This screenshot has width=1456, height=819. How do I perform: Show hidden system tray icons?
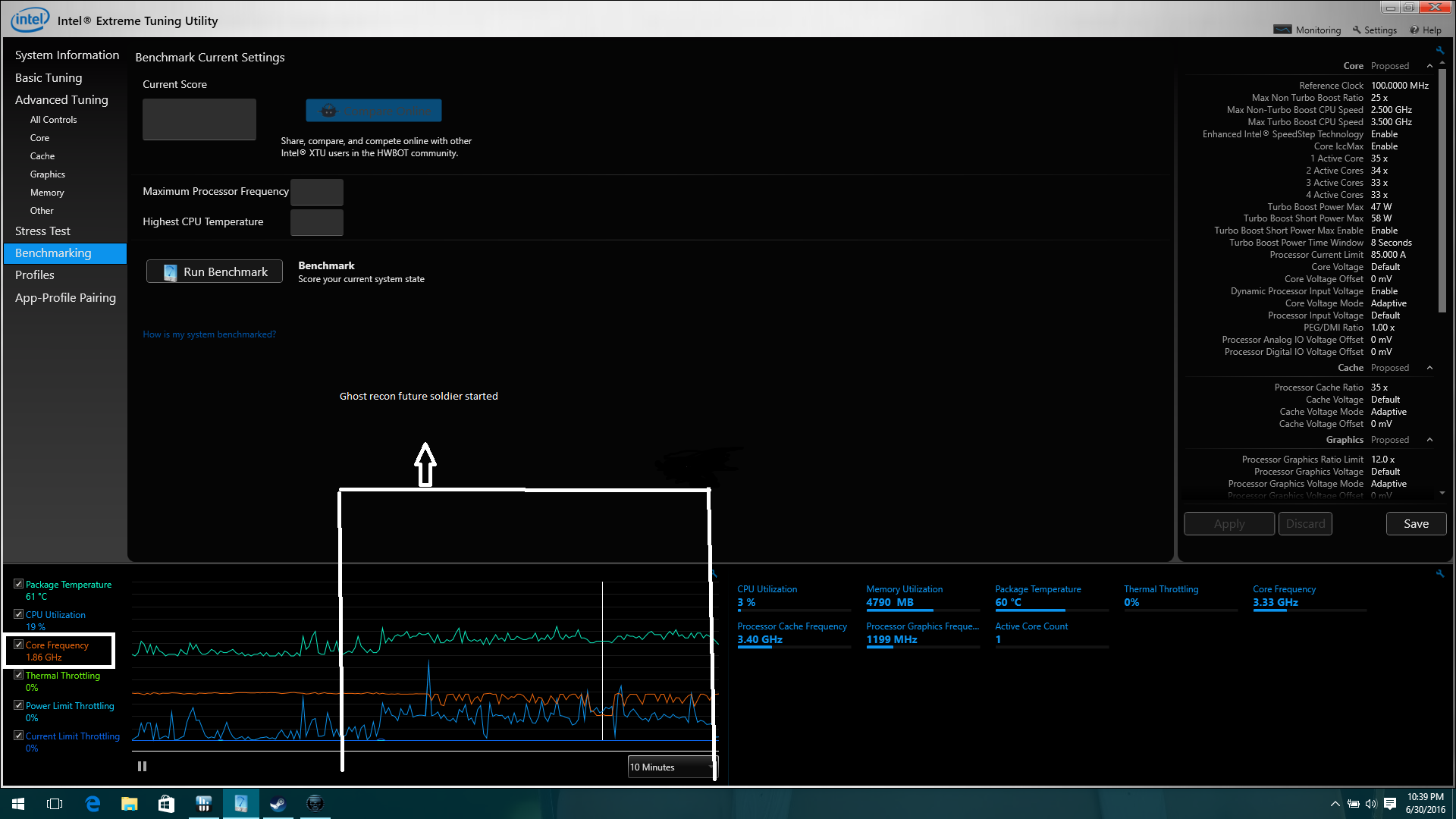pyautogui.click(x=1335, y=804)
